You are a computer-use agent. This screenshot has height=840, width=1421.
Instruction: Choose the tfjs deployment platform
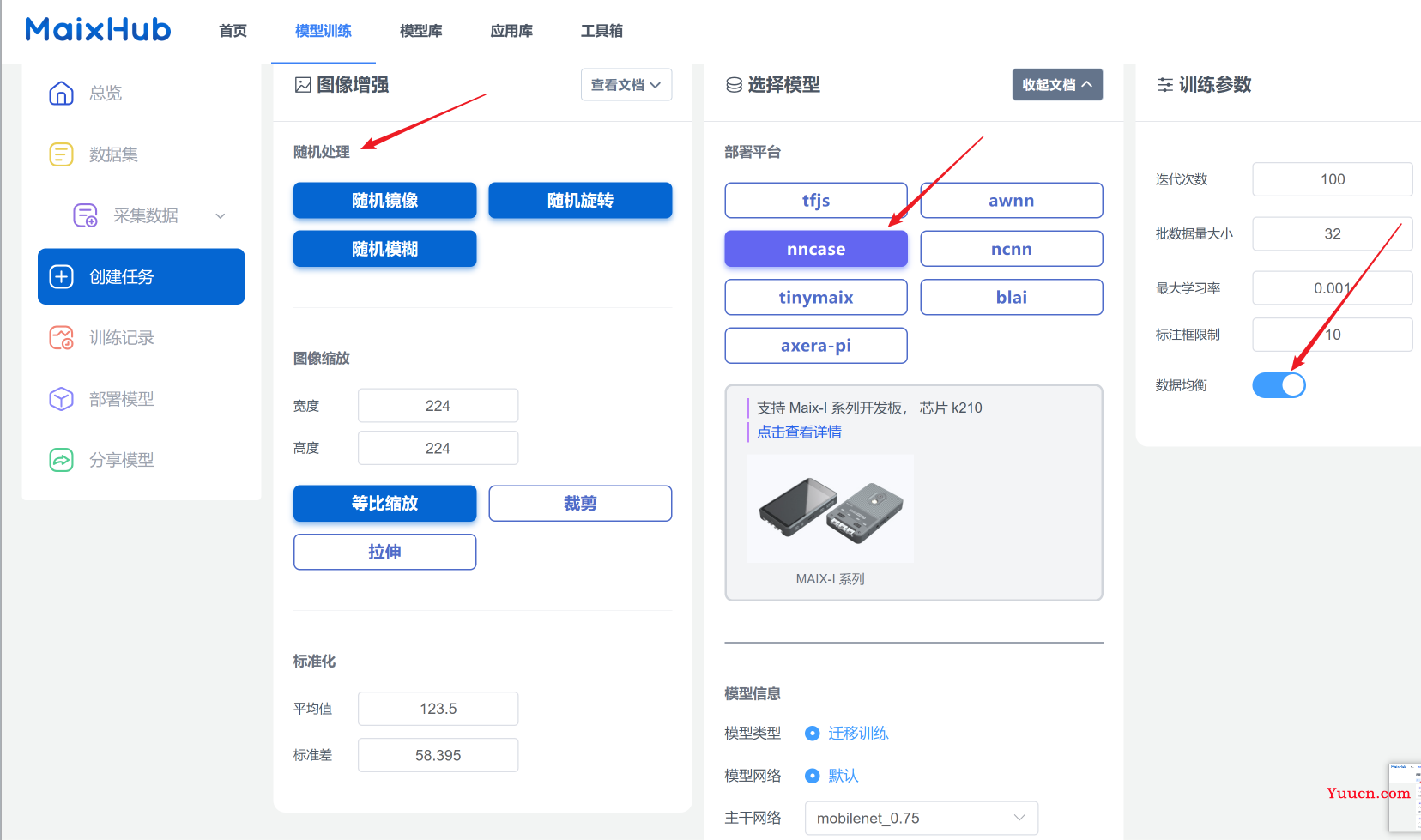click(x=816, y=201)
